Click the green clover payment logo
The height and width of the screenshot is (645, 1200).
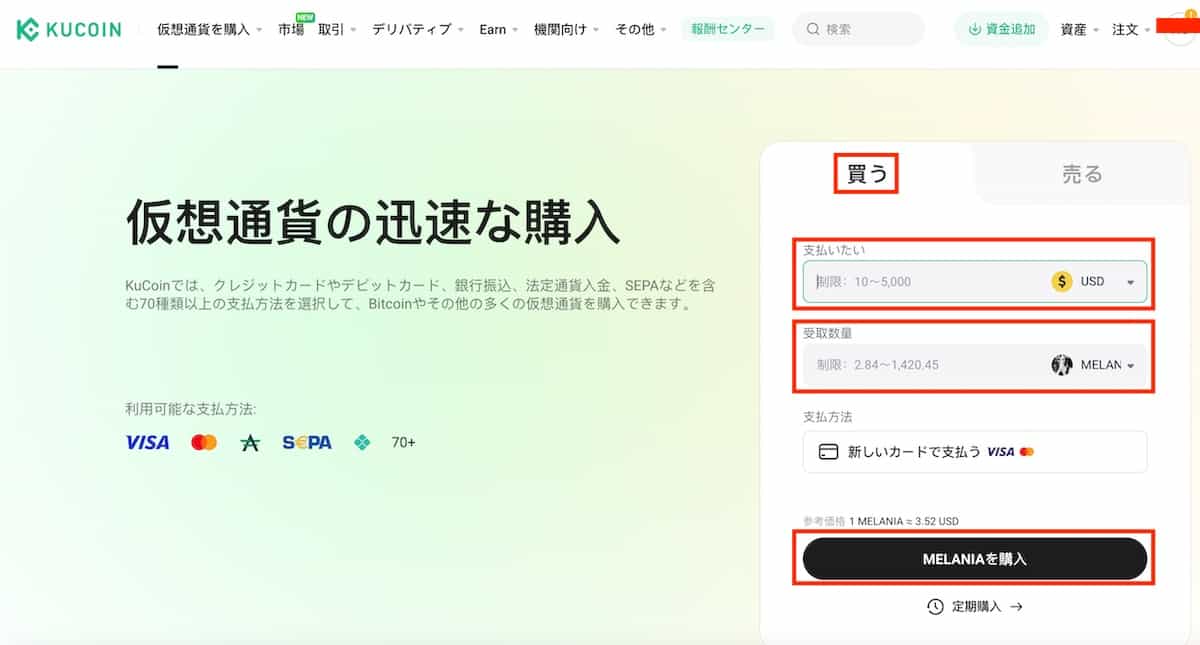[x=362, y=442]
